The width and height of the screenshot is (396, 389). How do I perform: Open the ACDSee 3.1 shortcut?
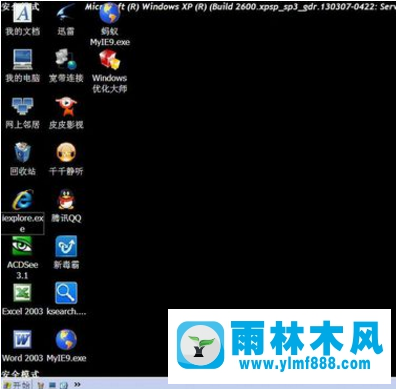(23, 258)
